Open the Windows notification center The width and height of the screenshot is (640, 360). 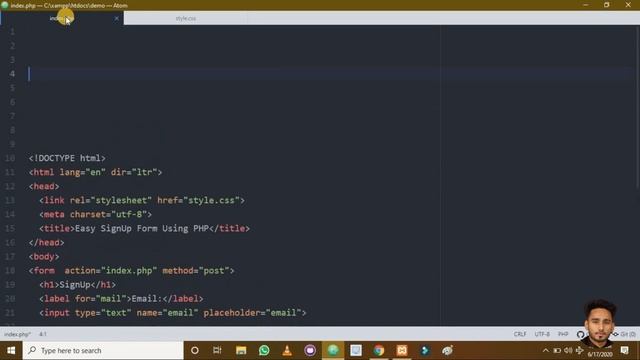pos(624,351)
